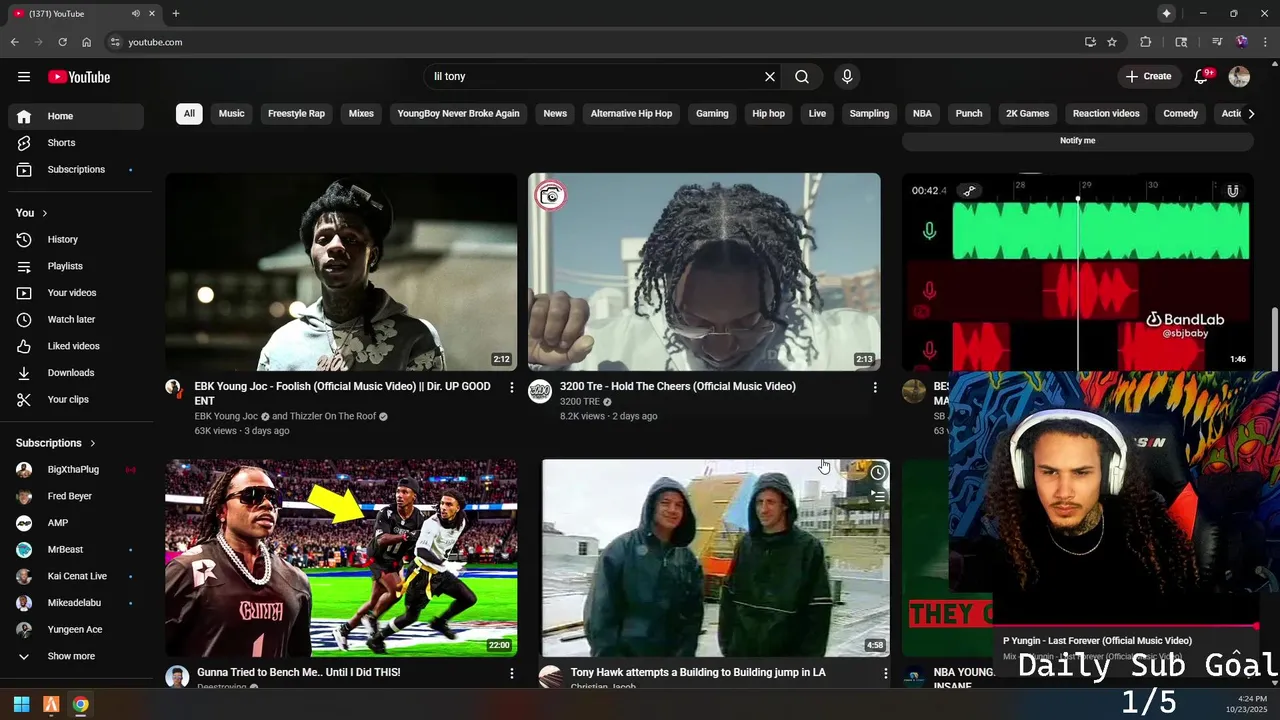
Task: Select the Sampling filter chip
Action: [x=869, y=114]
